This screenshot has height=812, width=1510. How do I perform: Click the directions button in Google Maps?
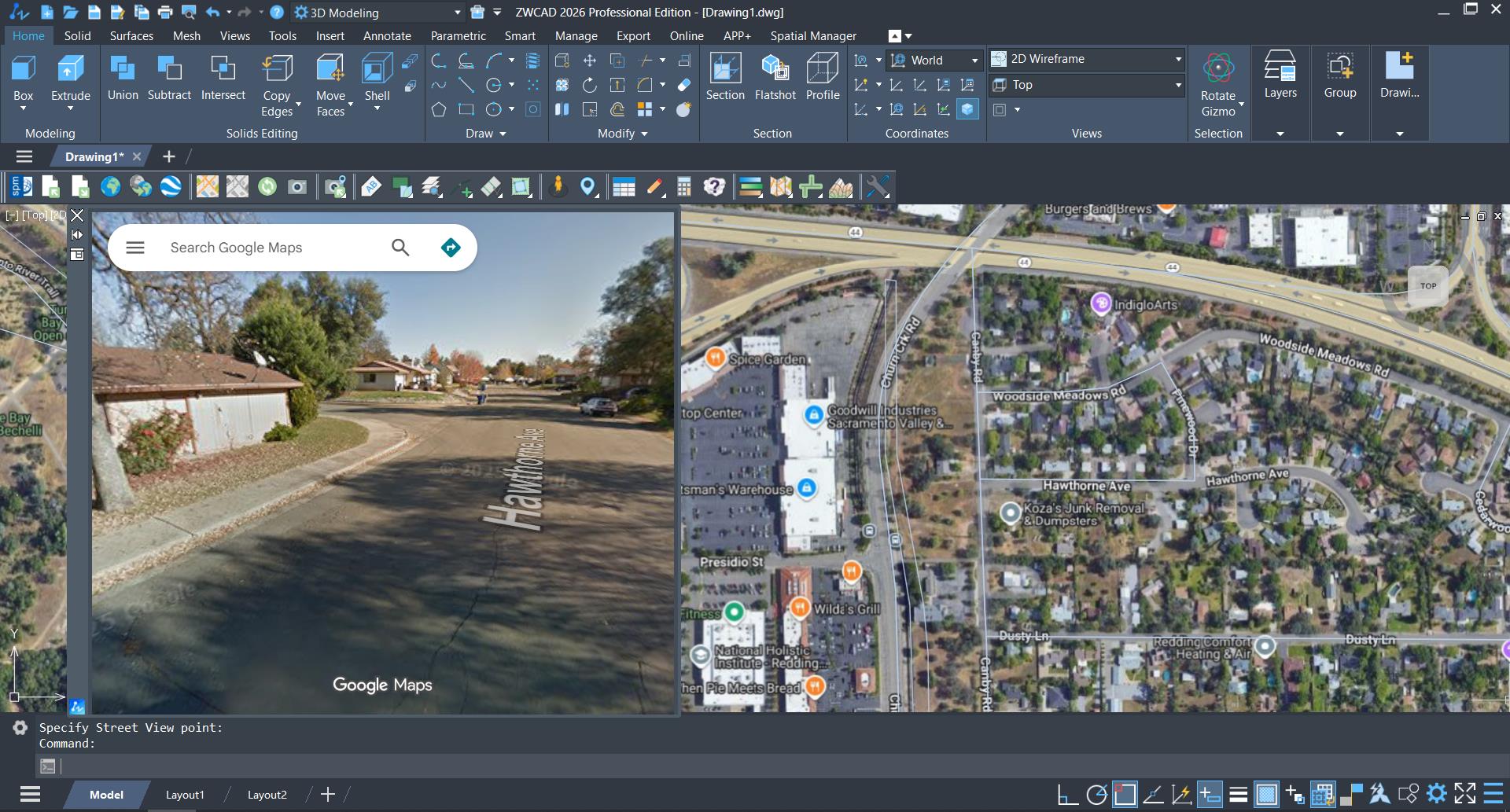pyautogui.click(x=450, y=247)
